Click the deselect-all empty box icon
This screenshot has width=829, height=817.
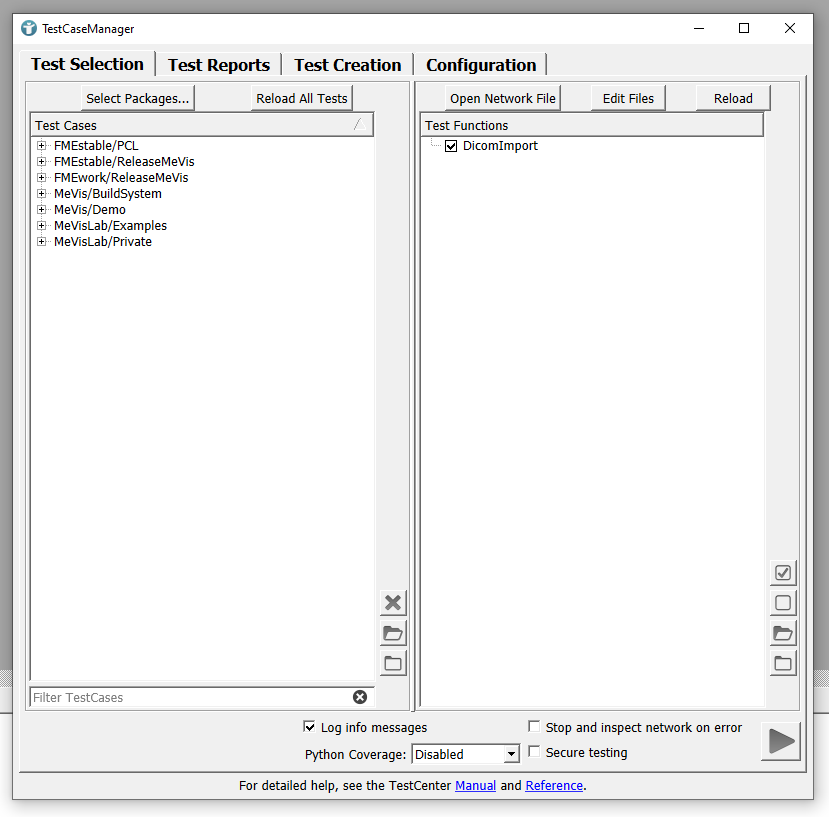tap(783, 603)
